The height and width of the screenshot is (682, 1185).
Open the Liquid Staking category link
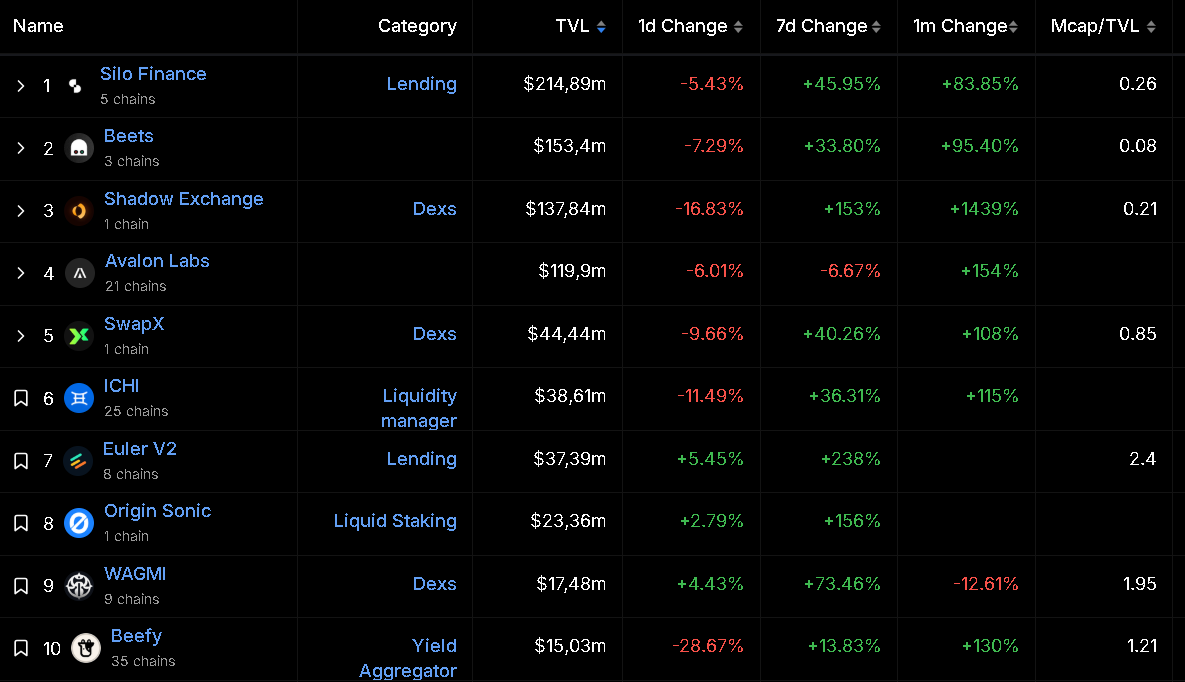click(395, 521)
